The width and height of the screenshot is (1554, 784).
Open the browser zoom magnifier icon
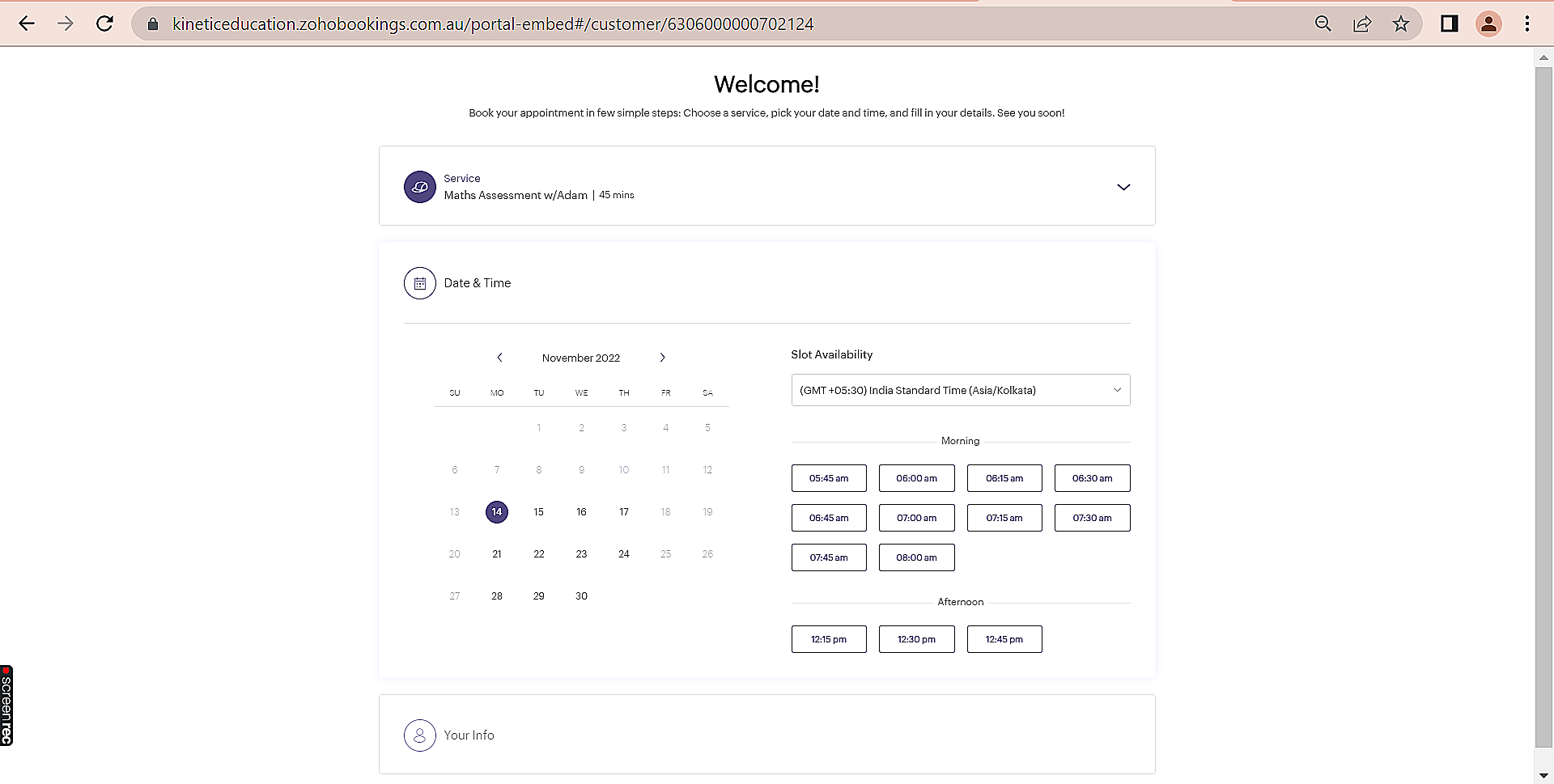[1323, 24]
